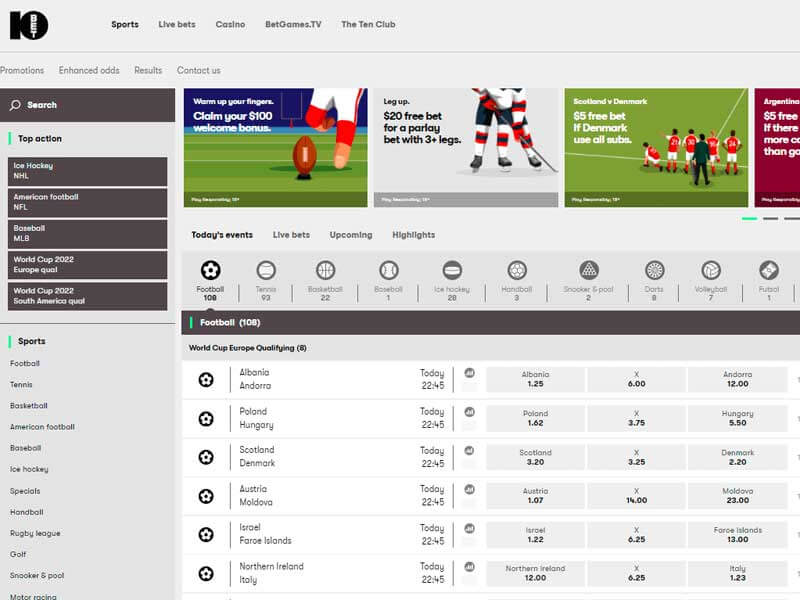Switch to Today's events tab
The image size is (800, 600).
[222, 235]
